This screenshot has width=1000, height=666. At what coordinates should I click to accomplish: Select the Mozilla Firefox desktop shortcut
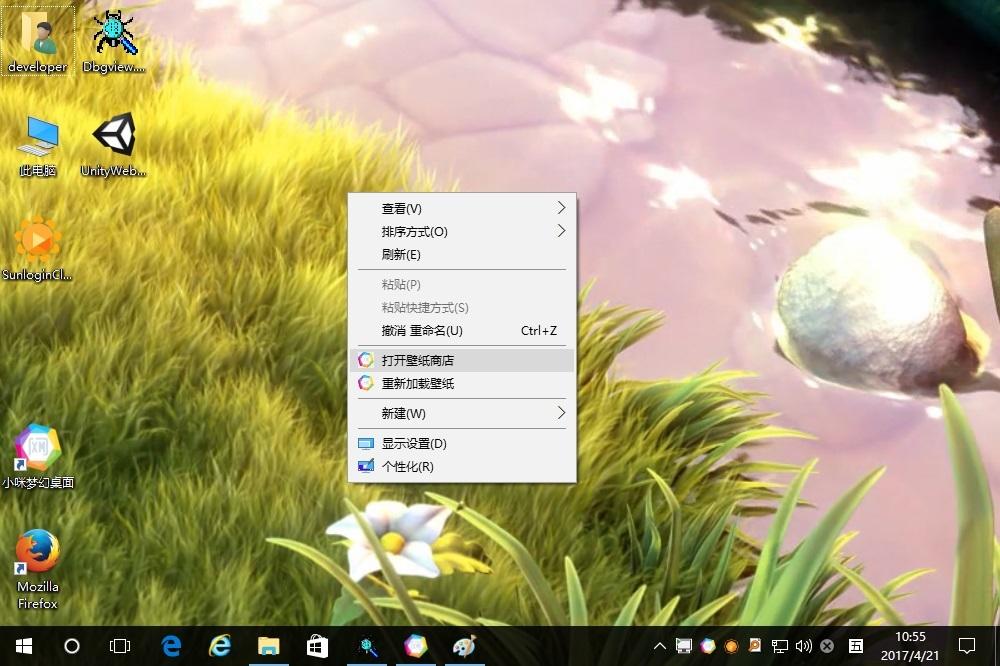38,569
